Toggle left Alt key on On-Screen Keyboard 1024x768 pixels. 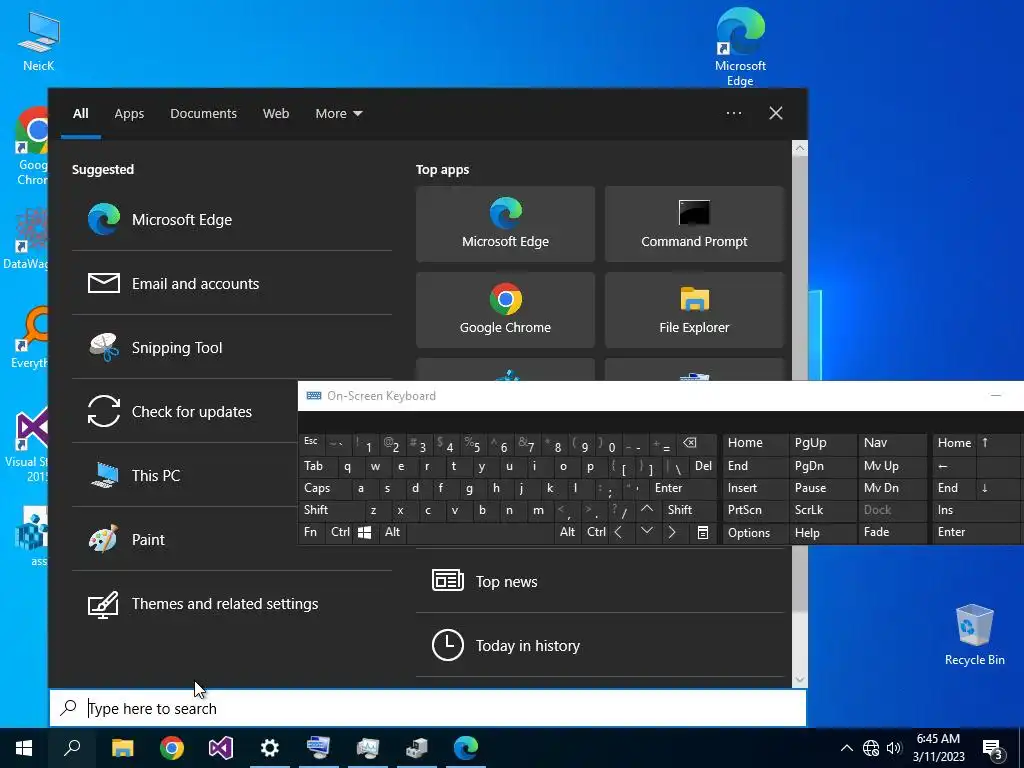pyautogui.click(x=392, y=532)
